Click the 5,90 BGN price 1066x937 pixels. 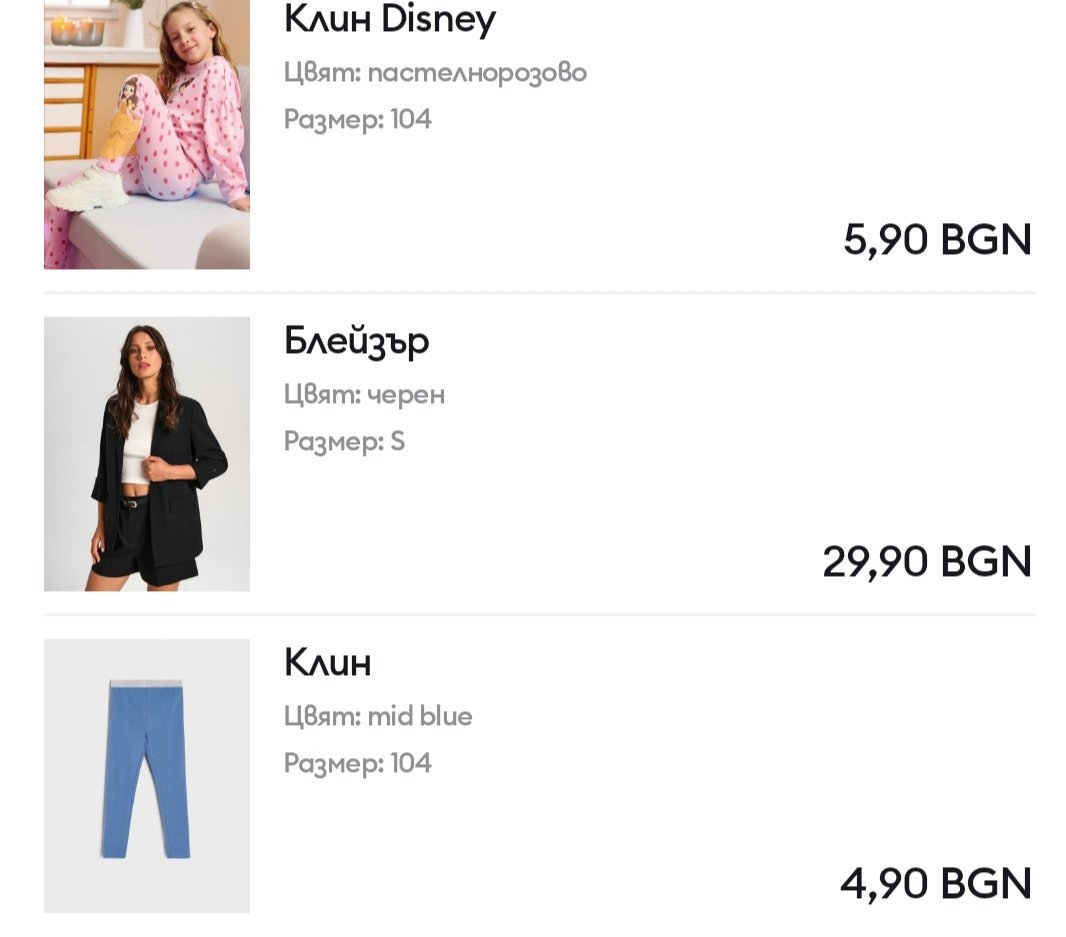coord(937,240)
